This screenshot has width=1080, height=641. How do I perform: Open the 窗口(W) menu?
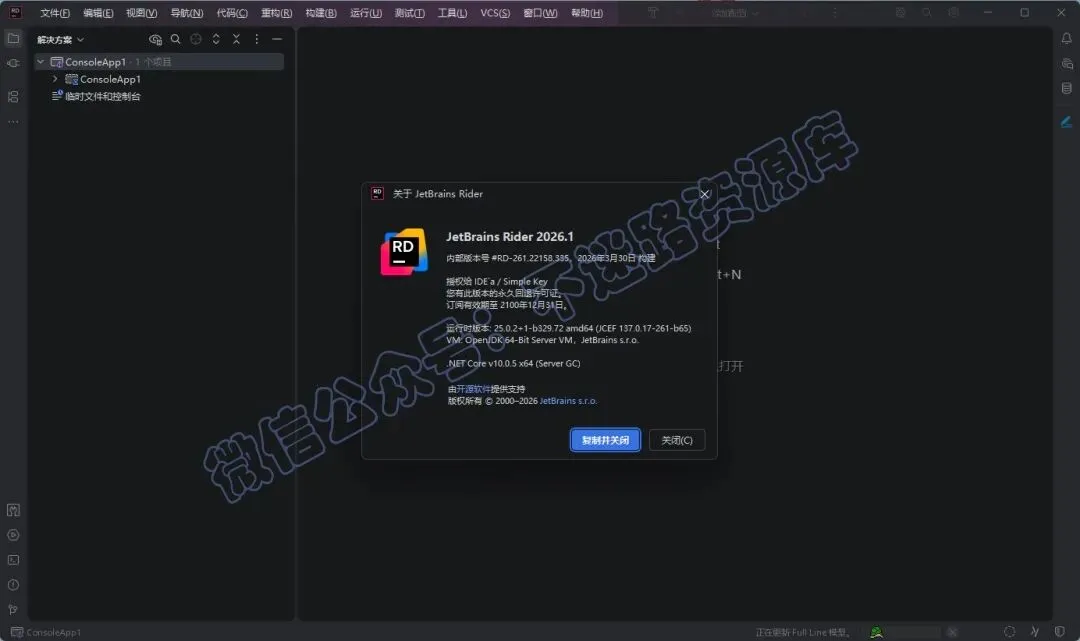(x=540, y=13)
